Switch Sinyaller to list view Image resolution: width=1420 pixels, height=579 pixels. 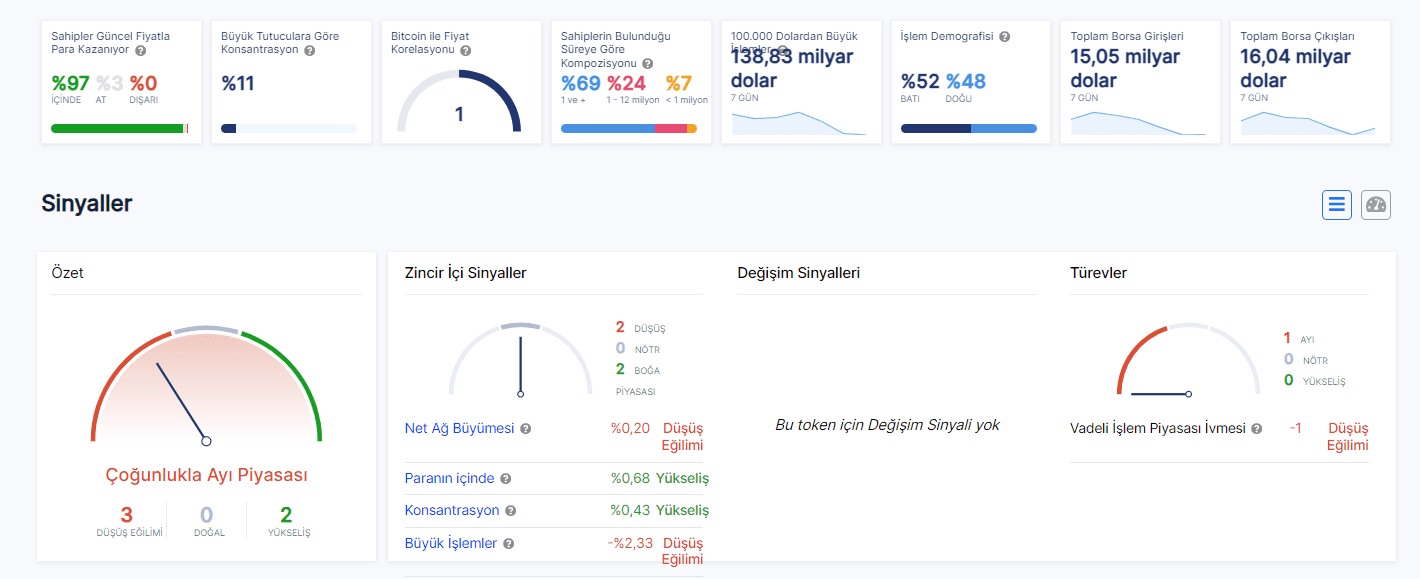1337,205
